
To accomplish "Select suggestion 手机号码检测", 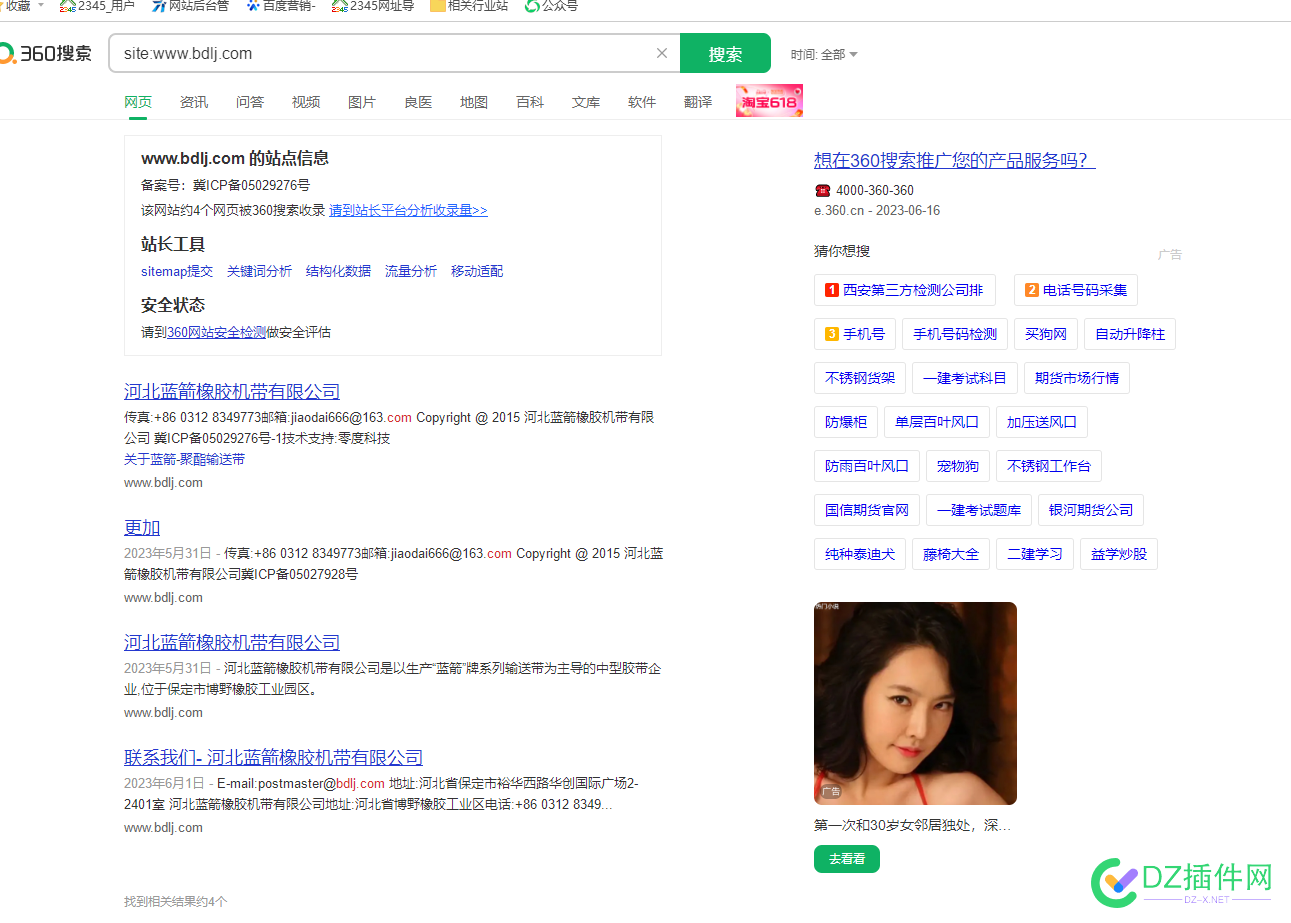I will click(955, 334).
